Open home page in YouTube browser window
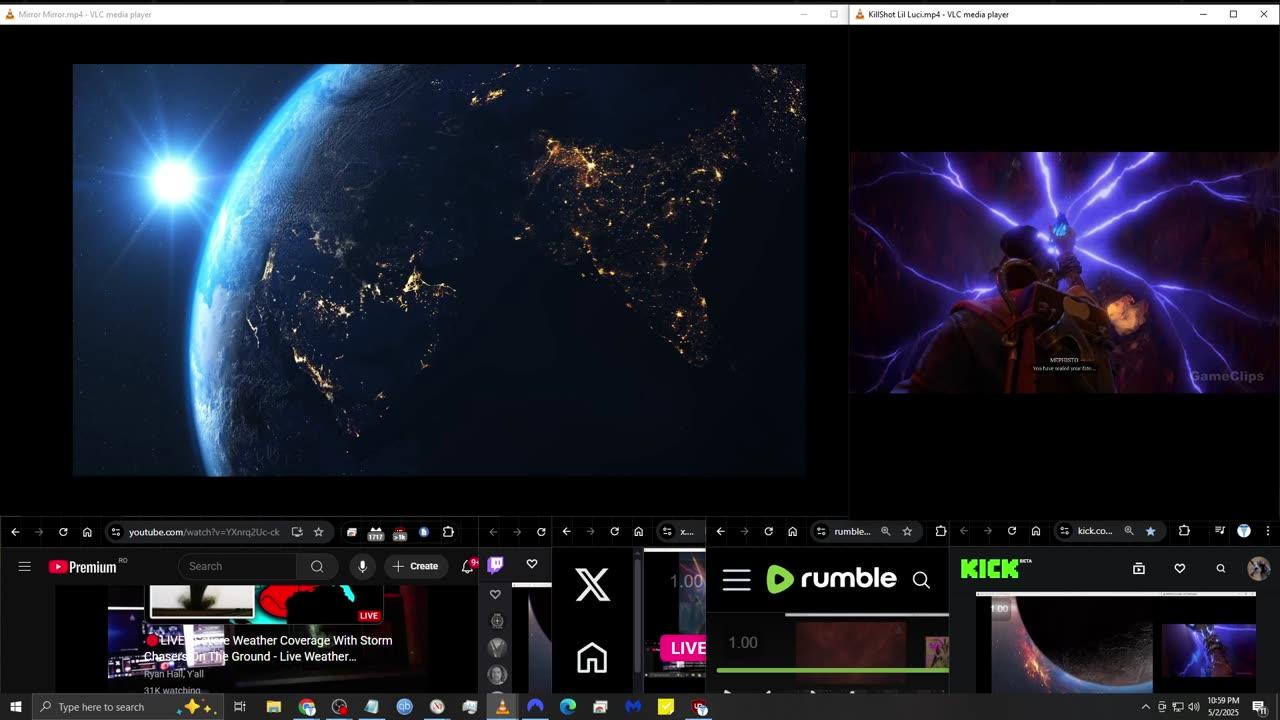 pos(87,532)
